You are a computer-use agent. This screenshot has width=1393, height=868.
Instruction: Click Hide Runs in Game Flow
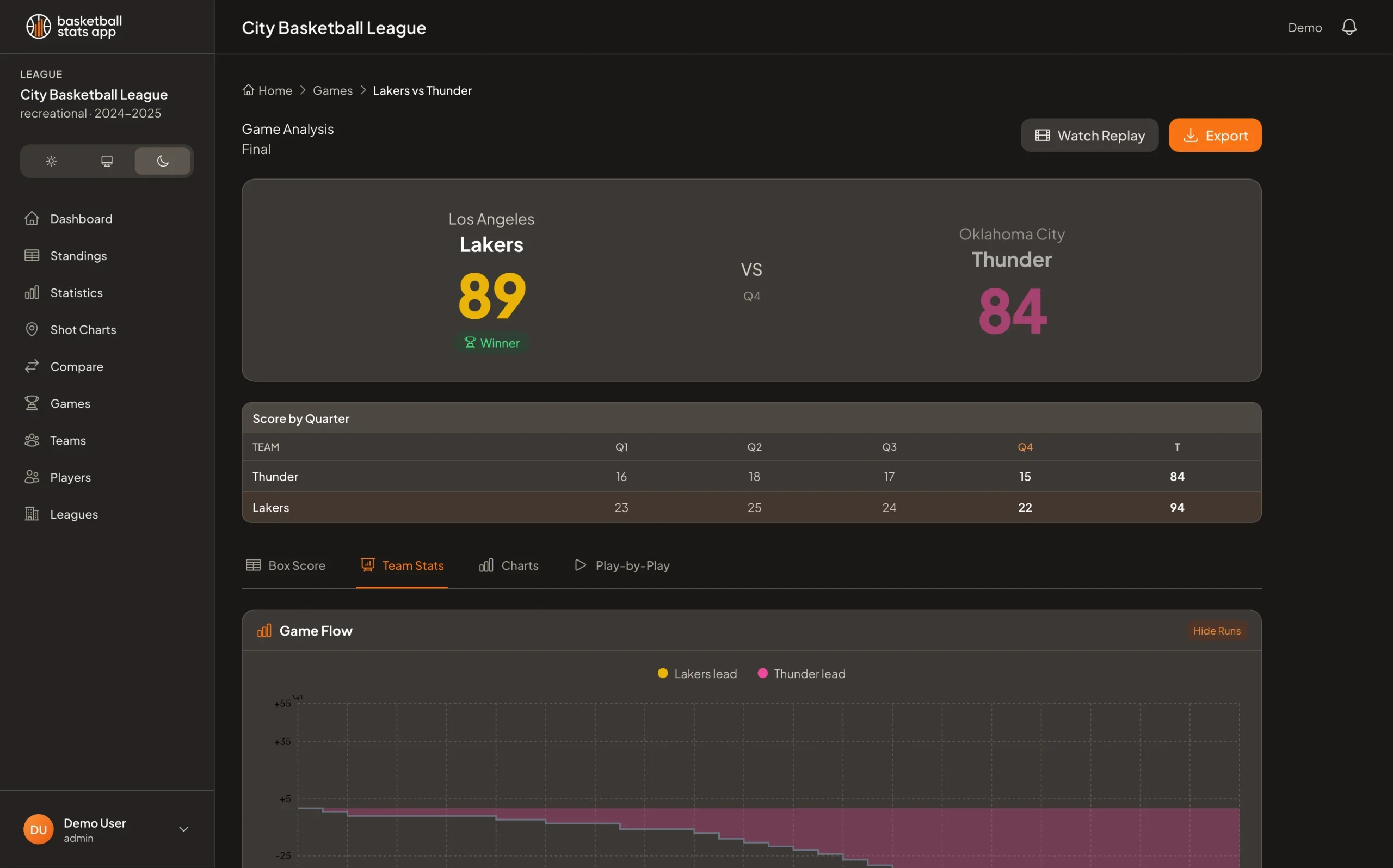(x=1216, y=630)
